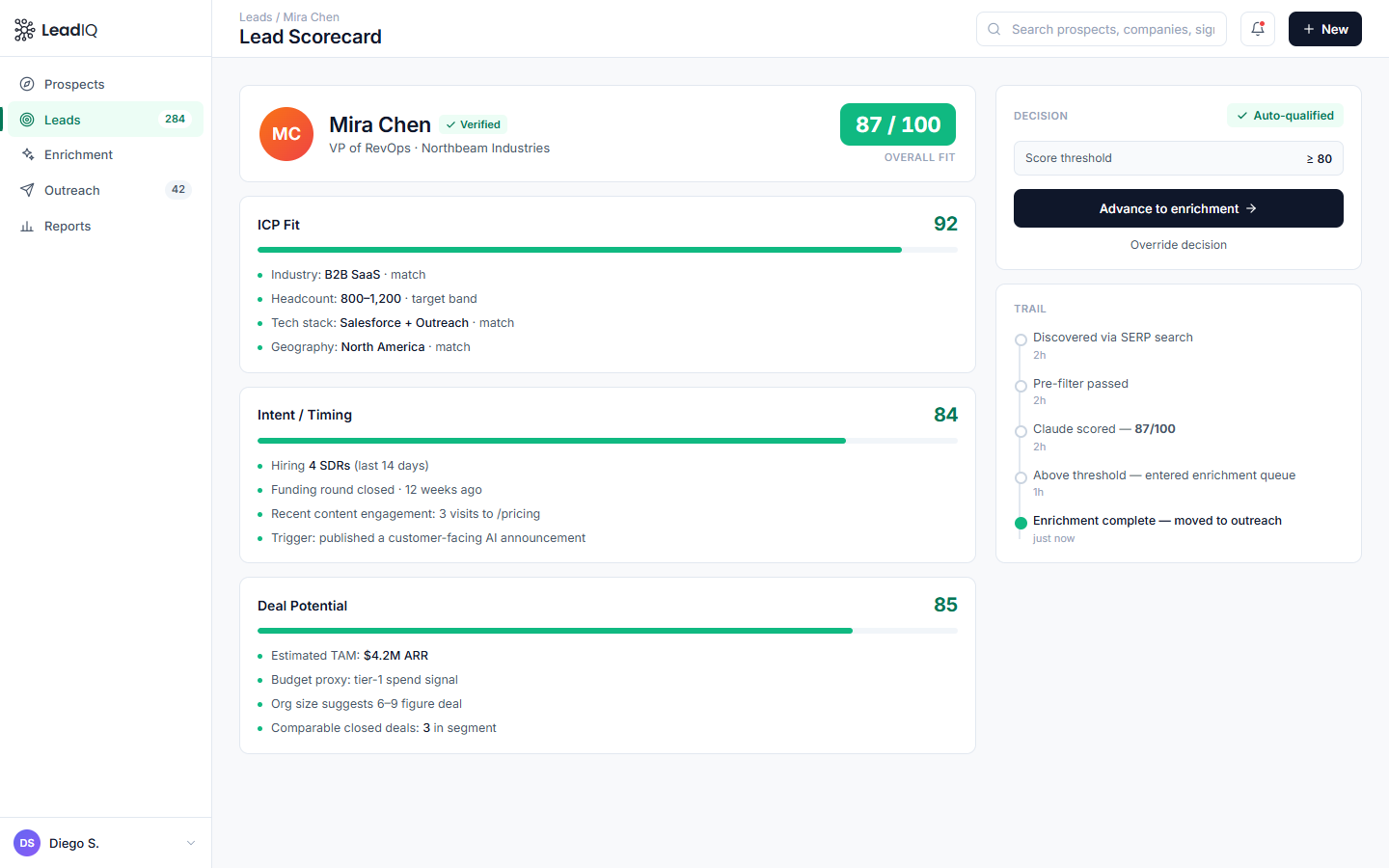The image size is (1389, 868).
Task: Click 'Discovered via SERP search' trail entry
Action: [x=1113, y=338]
